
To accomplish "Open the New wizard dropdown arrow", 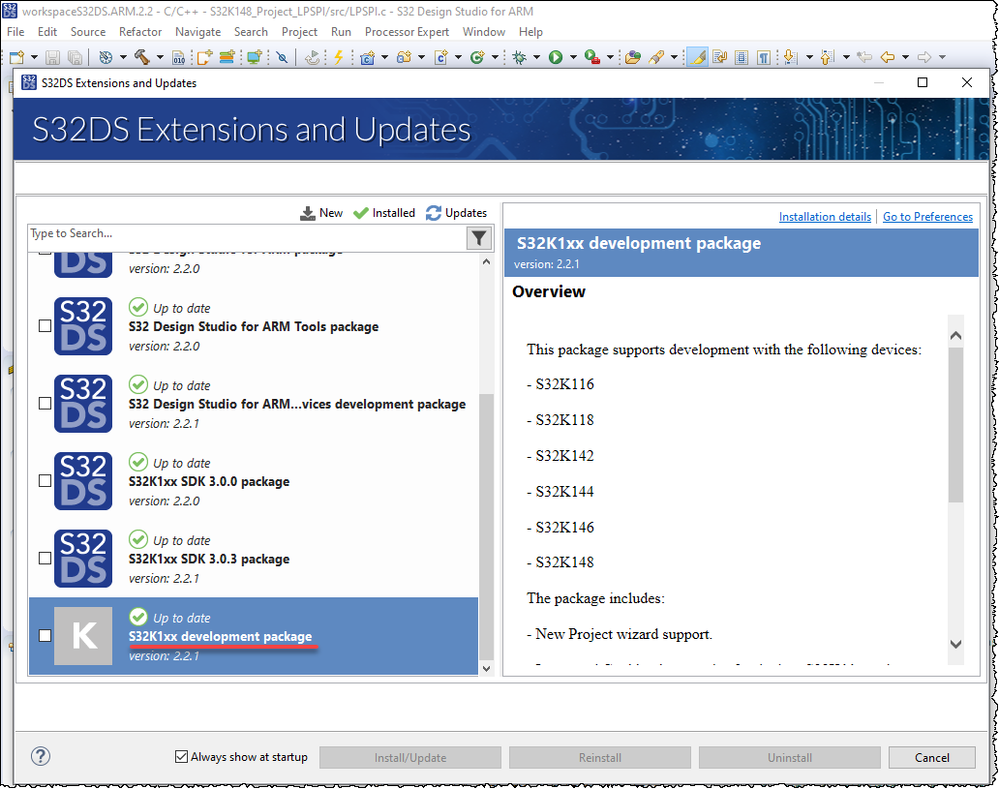I will point(34,57).
